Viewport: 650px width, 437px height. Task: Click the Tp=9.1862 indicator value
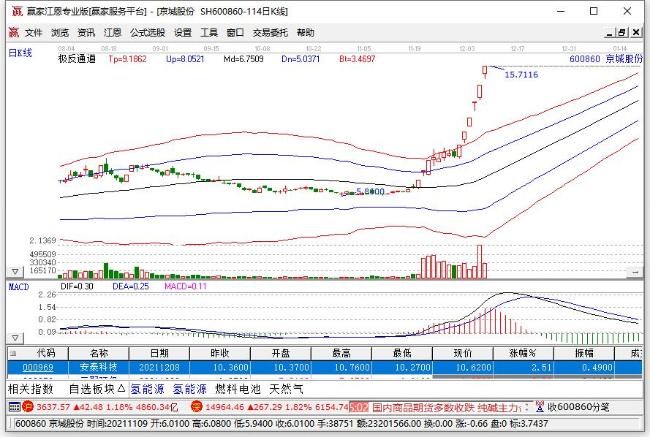(x=127, y=59)
